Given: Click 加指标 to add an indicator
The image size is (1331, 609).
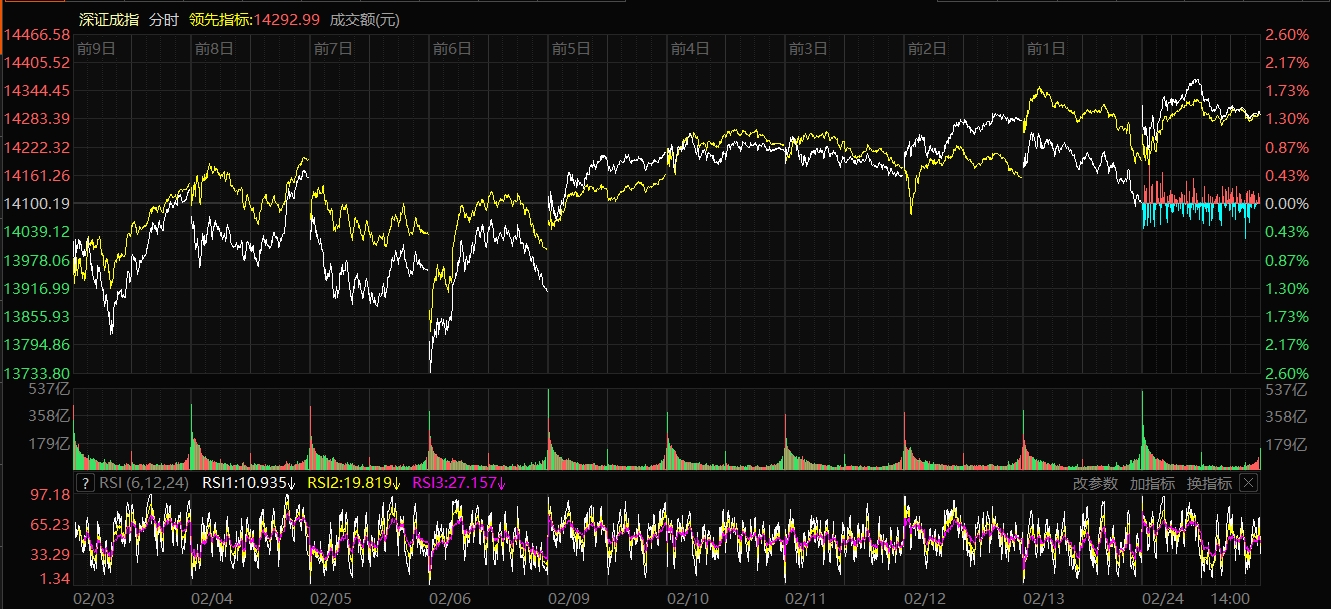Looking at the screenshot, I should [x=1152, y=483].
